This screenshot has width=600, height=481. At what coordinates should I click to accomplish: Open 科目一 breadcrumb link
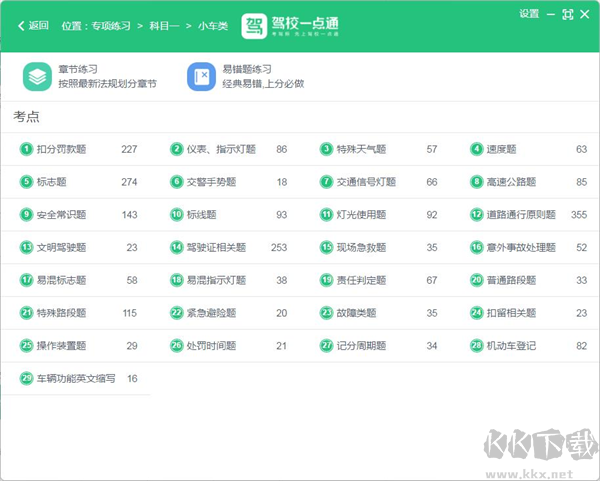[x=164, y=26]
